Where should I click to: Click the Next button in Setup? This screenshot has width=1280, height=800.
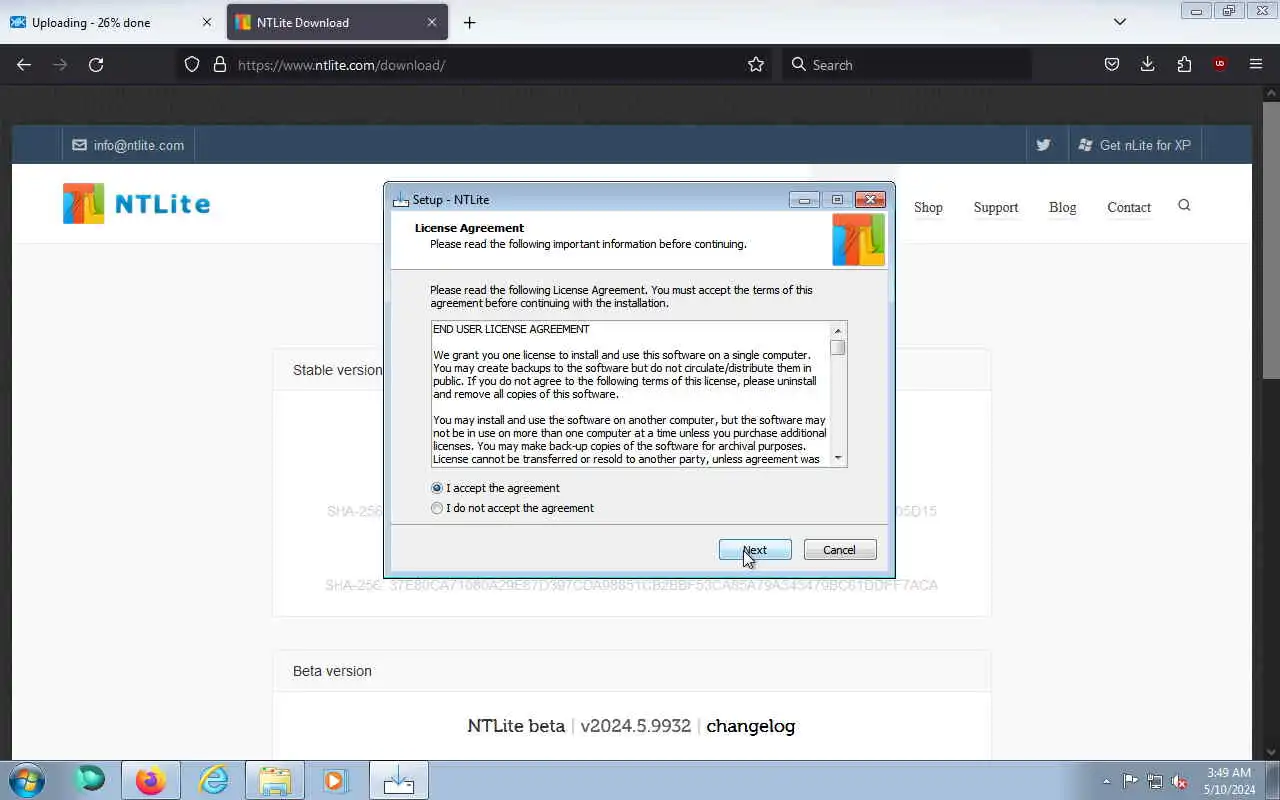click(x=755, y=550)
